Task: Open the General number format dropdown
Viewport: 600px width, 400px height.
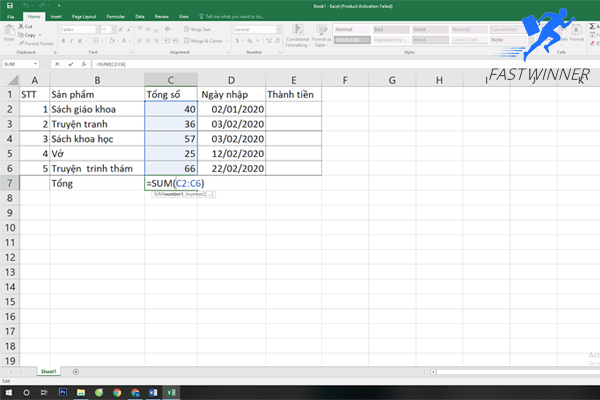Action: pyautogui.click(x=278, y=29)
